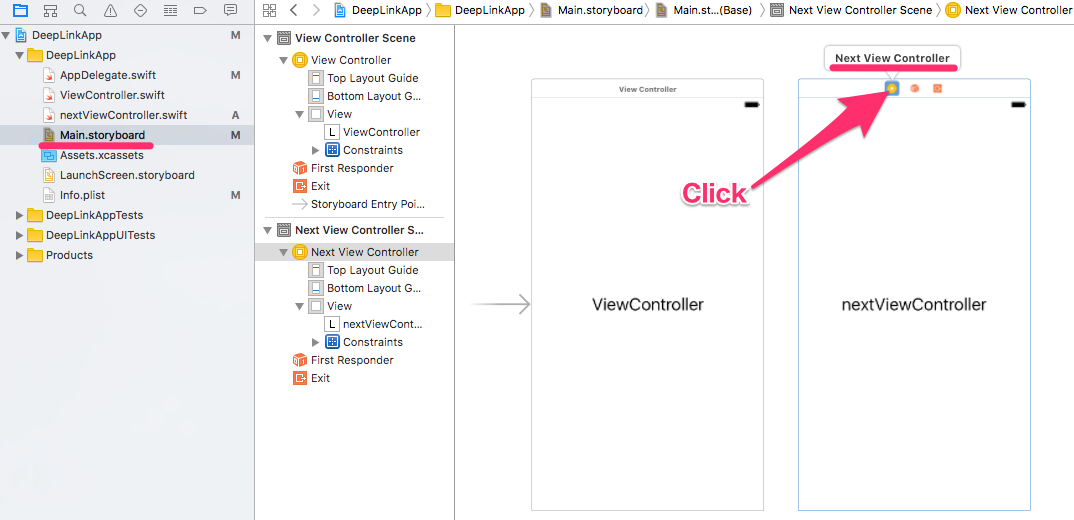Click the Exit icon in the scene dock
The height and width of the screenshot is (520, 1074).
pos(938,88)
